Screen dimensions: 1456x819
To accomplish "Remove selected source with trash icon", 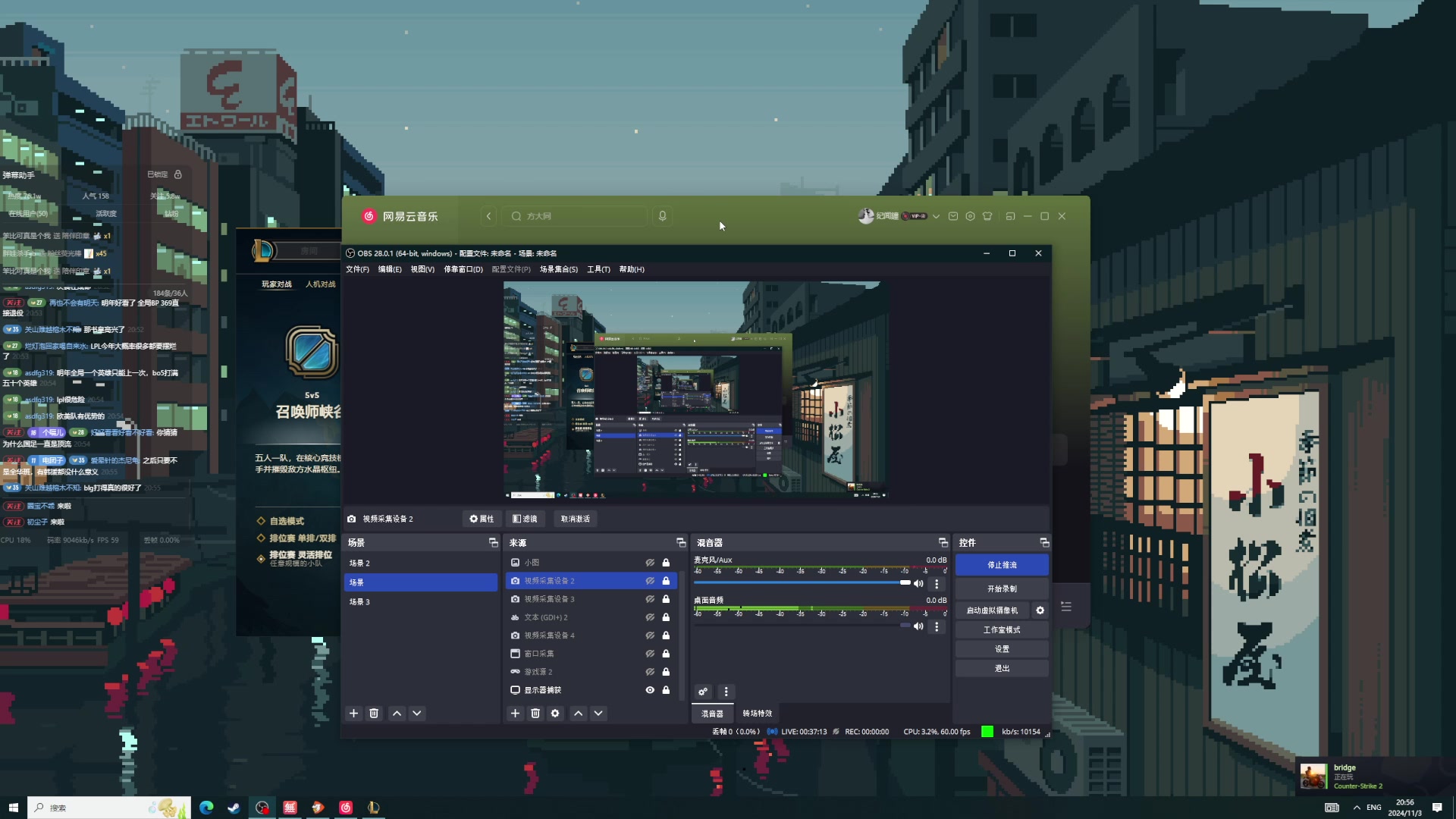I will (535, 714).
